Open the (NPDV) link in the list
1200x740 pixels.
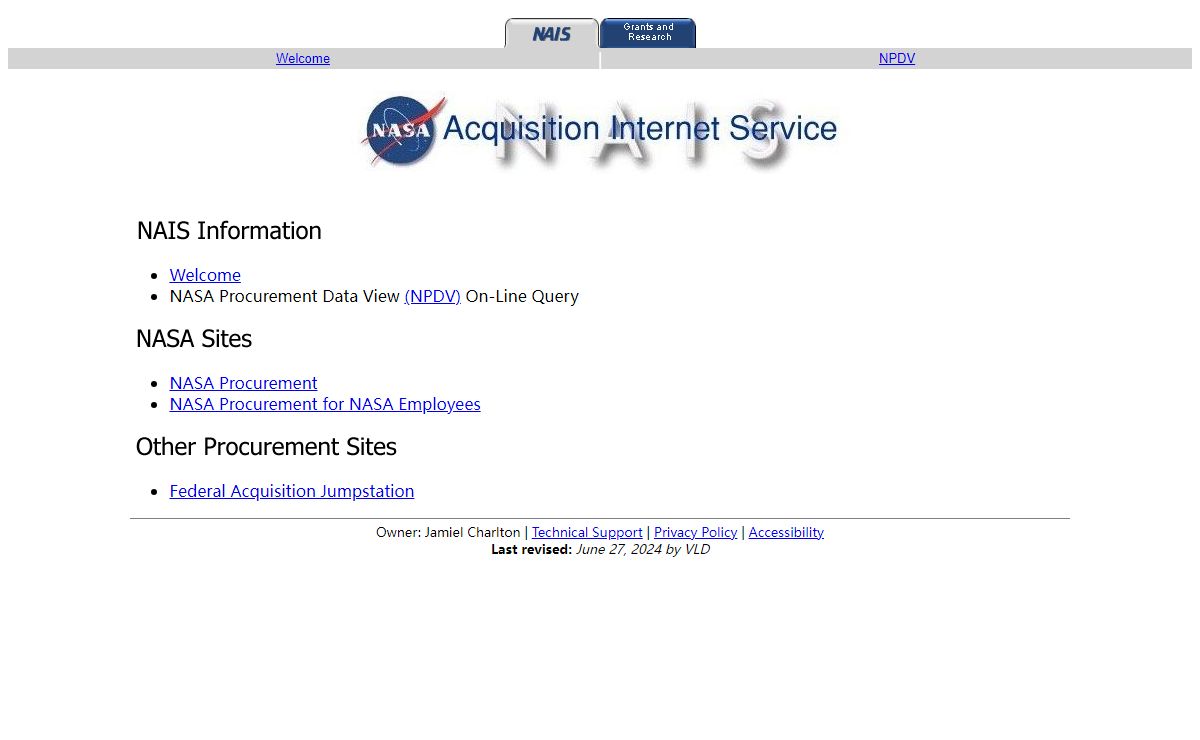tap(432, 296)
